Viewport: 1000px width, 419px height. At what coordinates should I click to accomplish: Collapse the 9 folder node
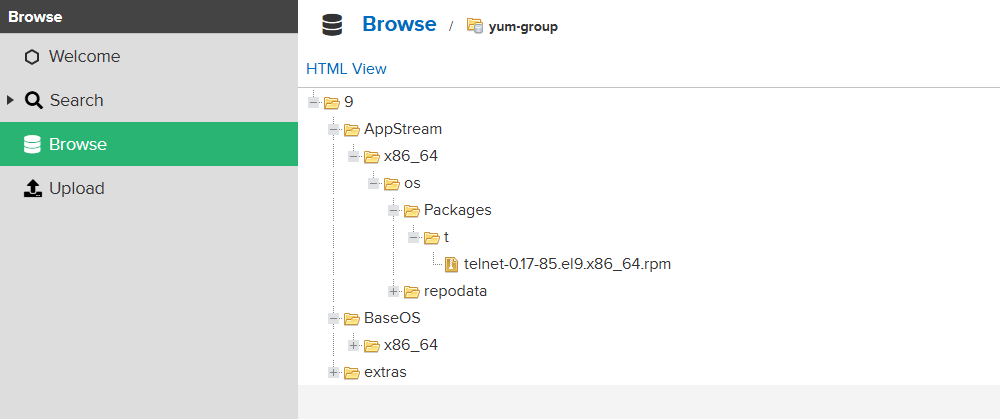point(313,103)
